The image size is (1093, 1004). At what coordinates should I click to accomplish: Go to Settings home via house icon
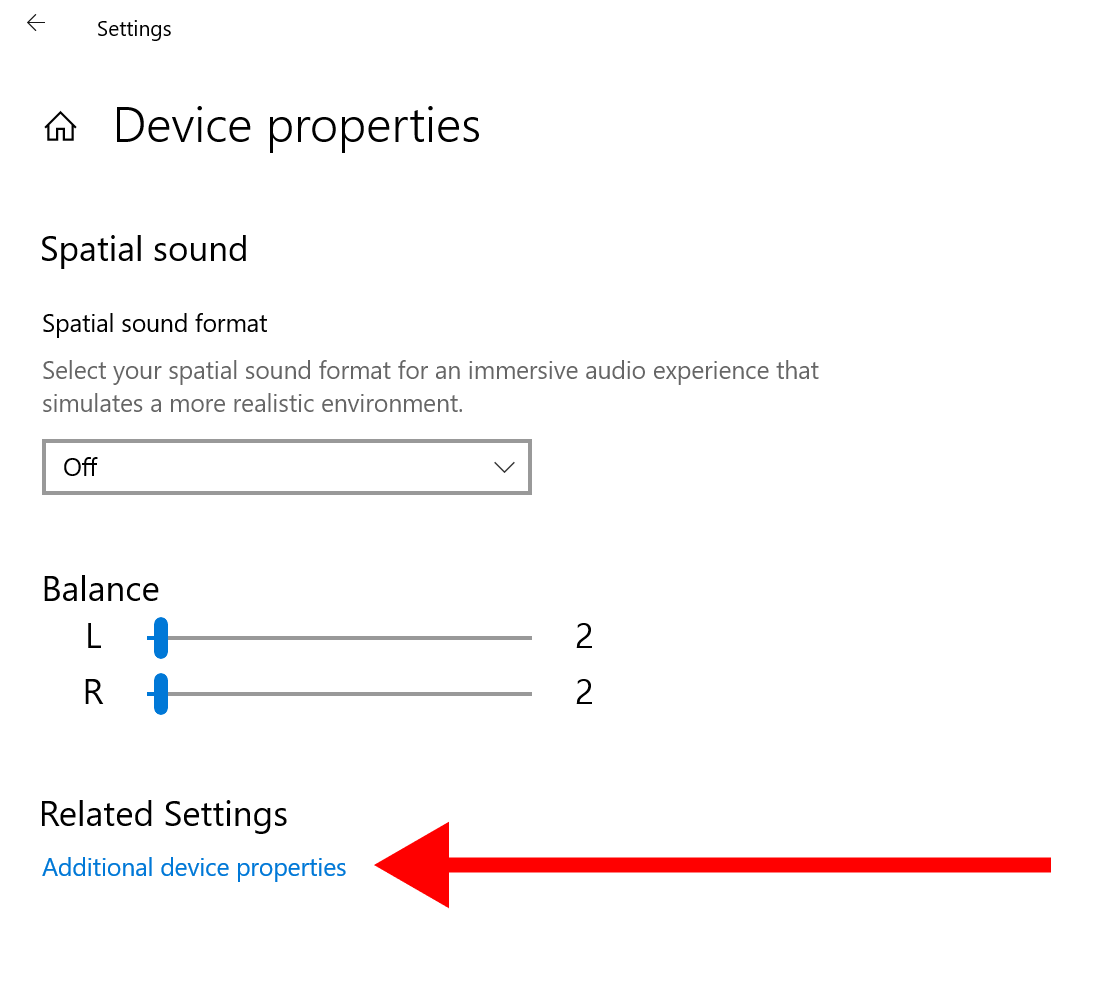(x=61, y=127)
